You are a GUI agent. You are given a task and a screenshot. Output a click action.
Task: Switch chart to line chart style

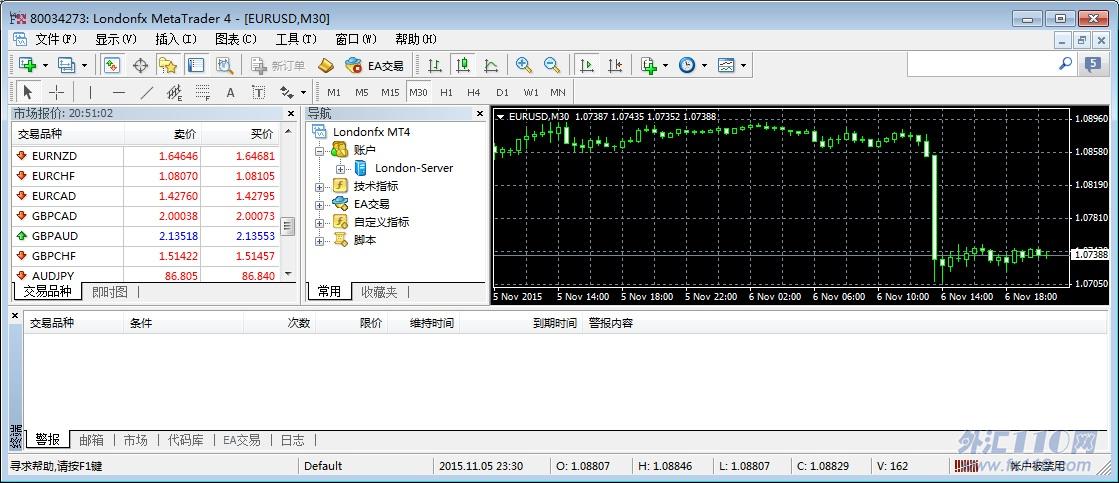[491, 66]
